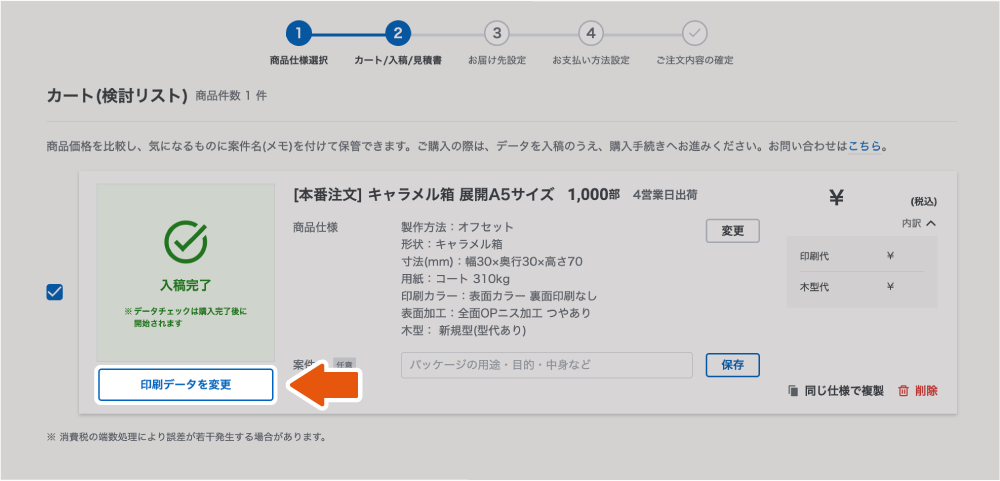
Task: Click the trash can icon beside 削除
Action: click(x=903, y=391)
